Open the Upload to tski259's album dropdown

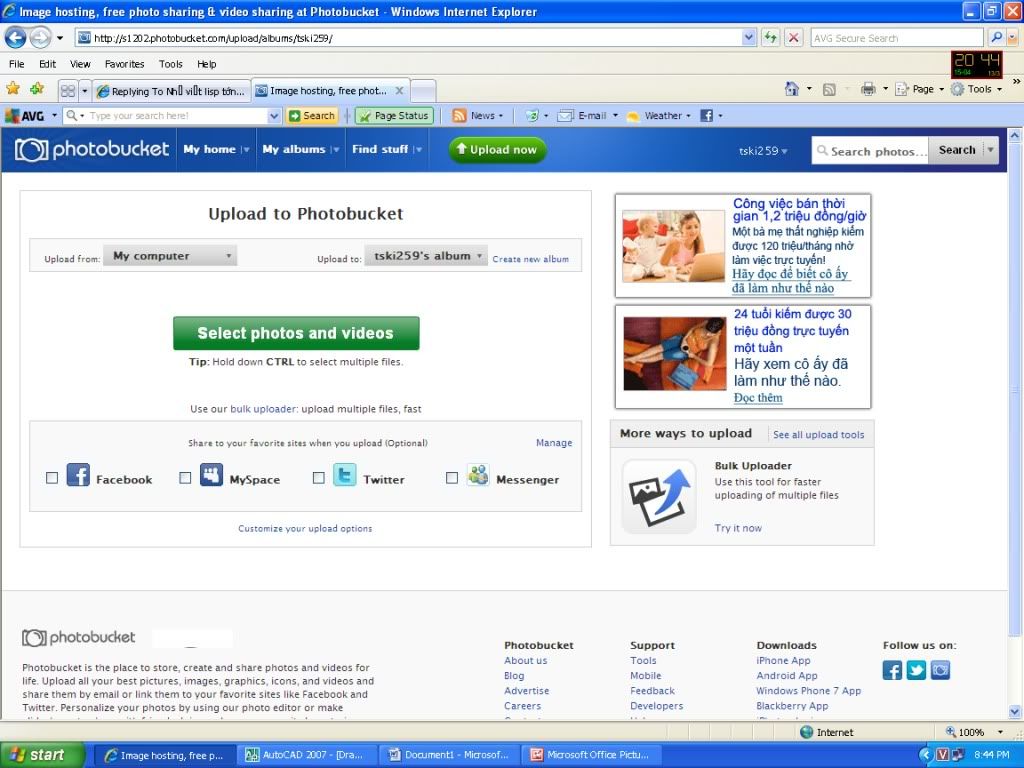tap(426, 256)
